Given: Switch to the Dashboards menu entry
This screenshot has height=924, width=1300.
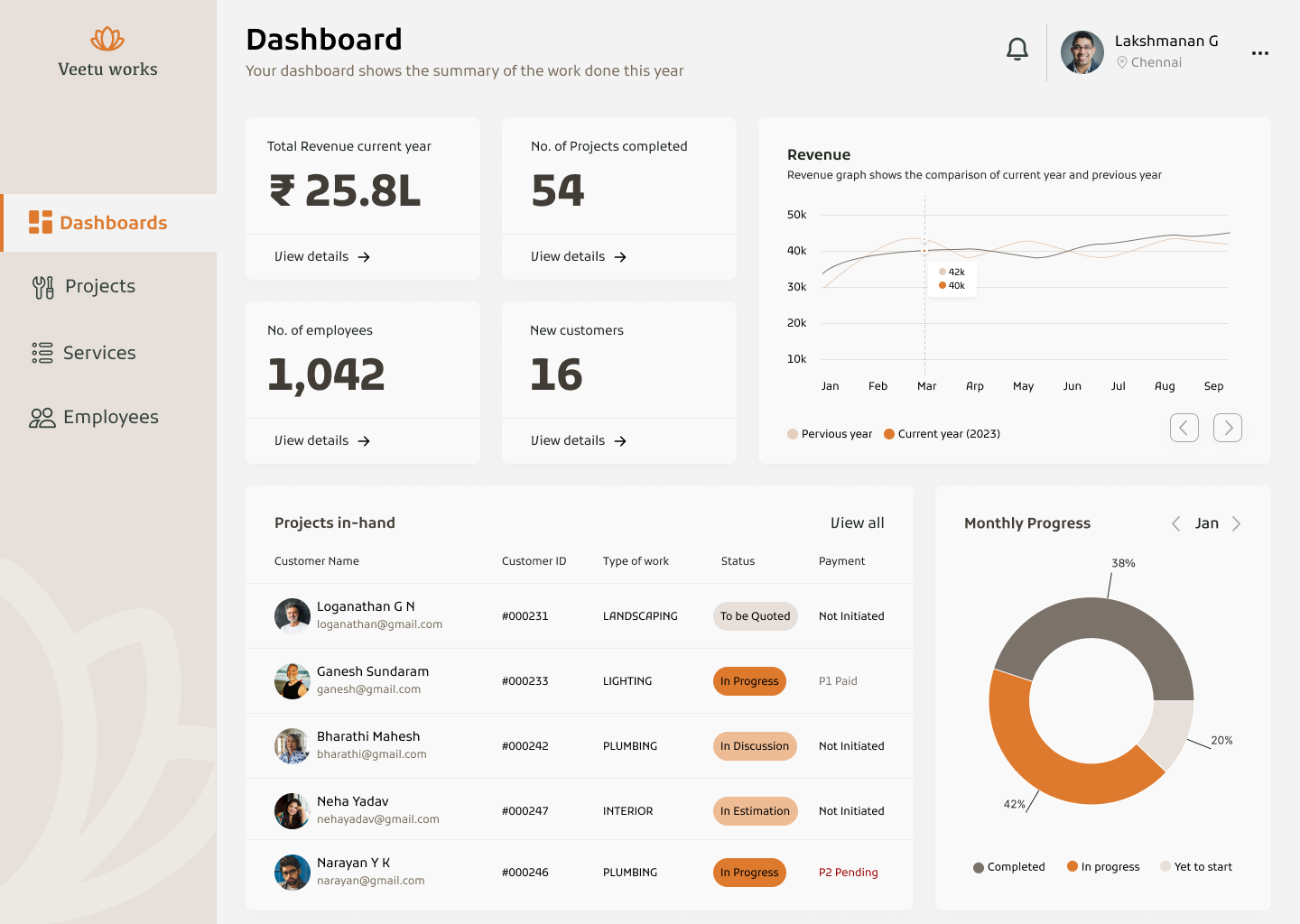Looking at the screenshot, I should (114, 222).
